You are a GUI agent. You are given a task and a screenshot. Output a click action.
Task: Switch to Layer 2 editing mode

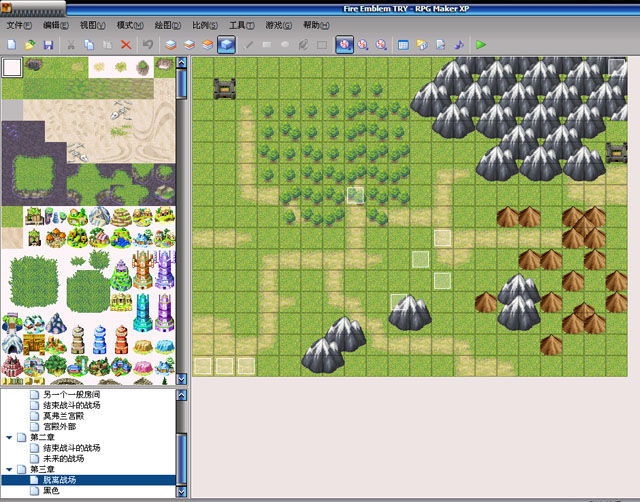click(189, 44)
